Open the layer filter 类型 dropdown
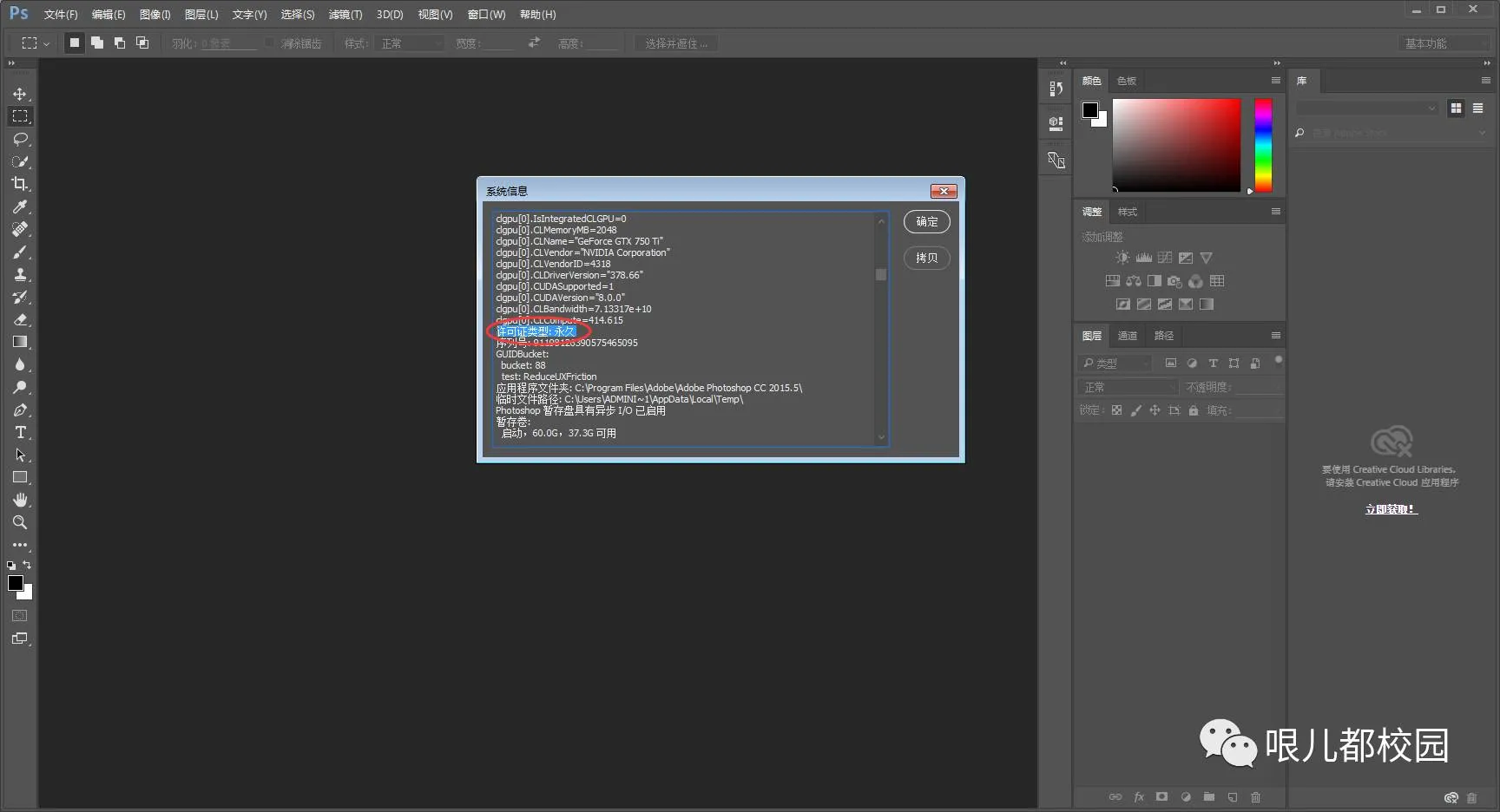 pos(1115,363)
